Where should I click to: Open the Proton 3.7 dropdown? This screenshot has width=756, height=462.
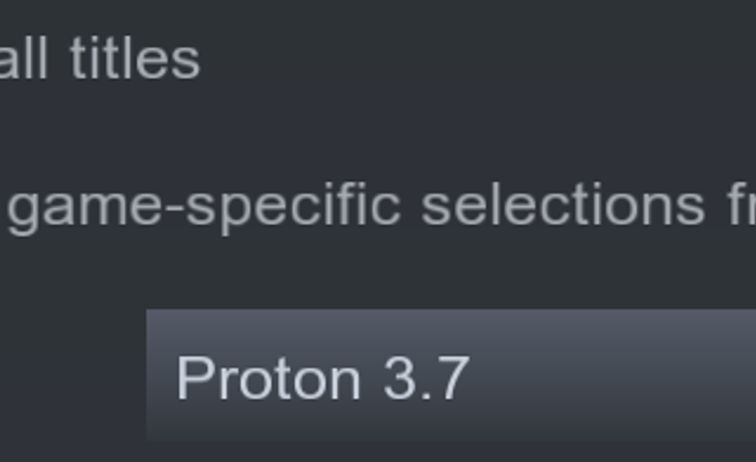(x=450, y=377)
